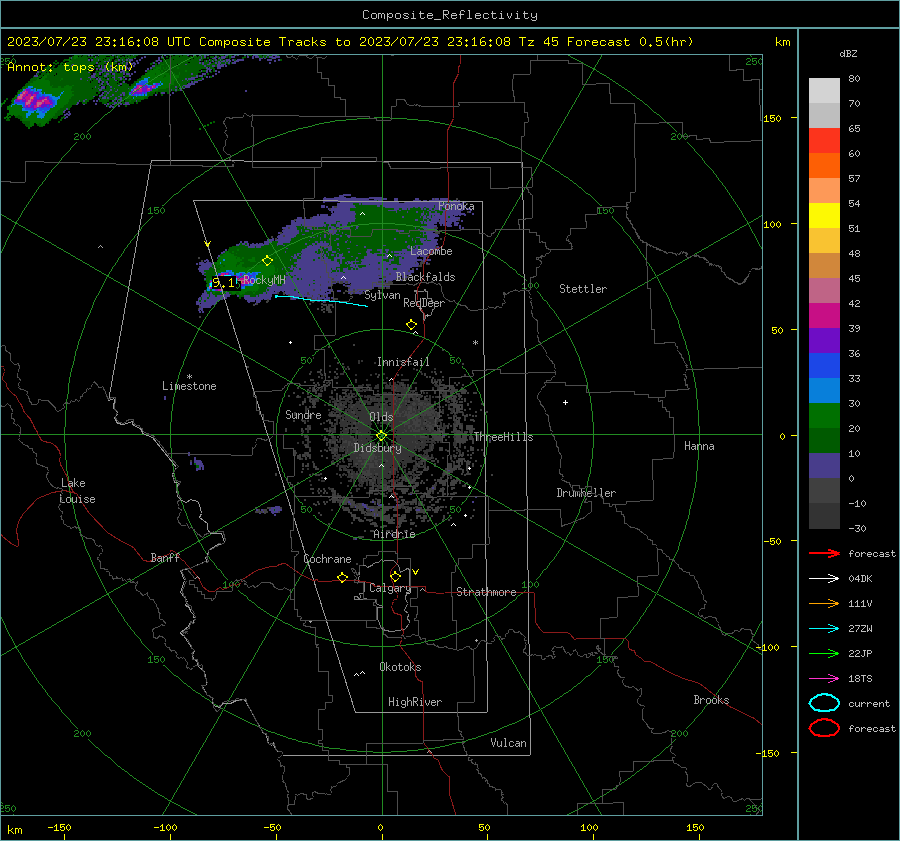
Task: Click the cyan storm track line near Sylvan
Action: (x=321, y=301)
